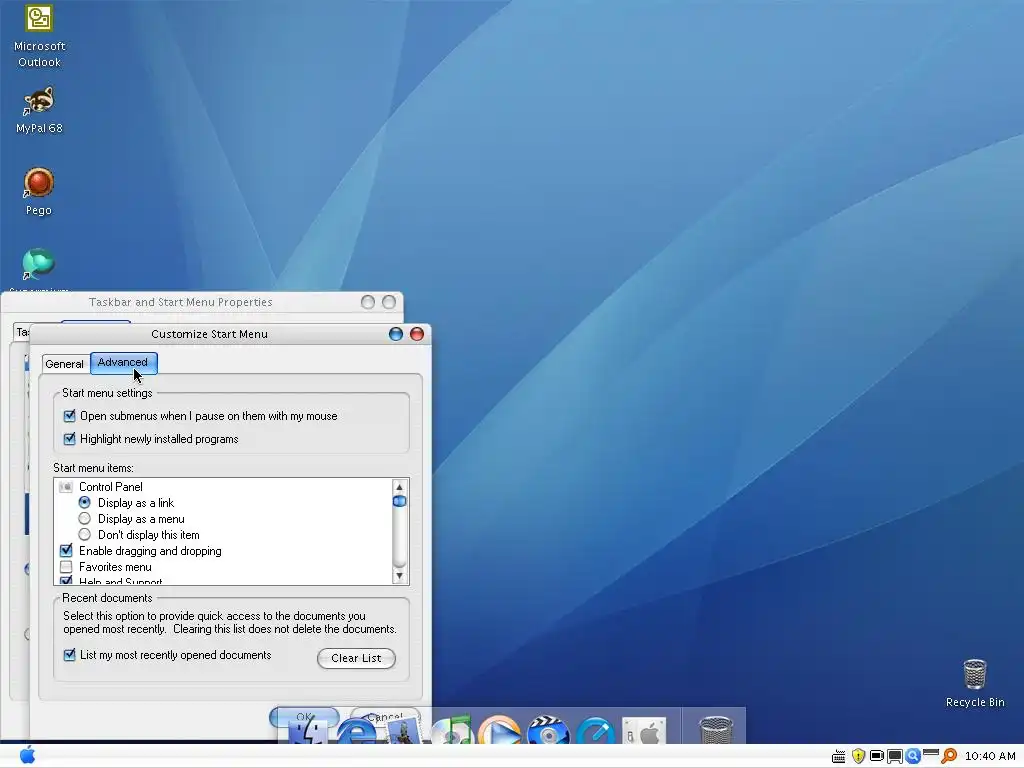This screenshot has width=1024, height=768.
Task: Open the iTunes CD music icon
Action: point(451,730)
